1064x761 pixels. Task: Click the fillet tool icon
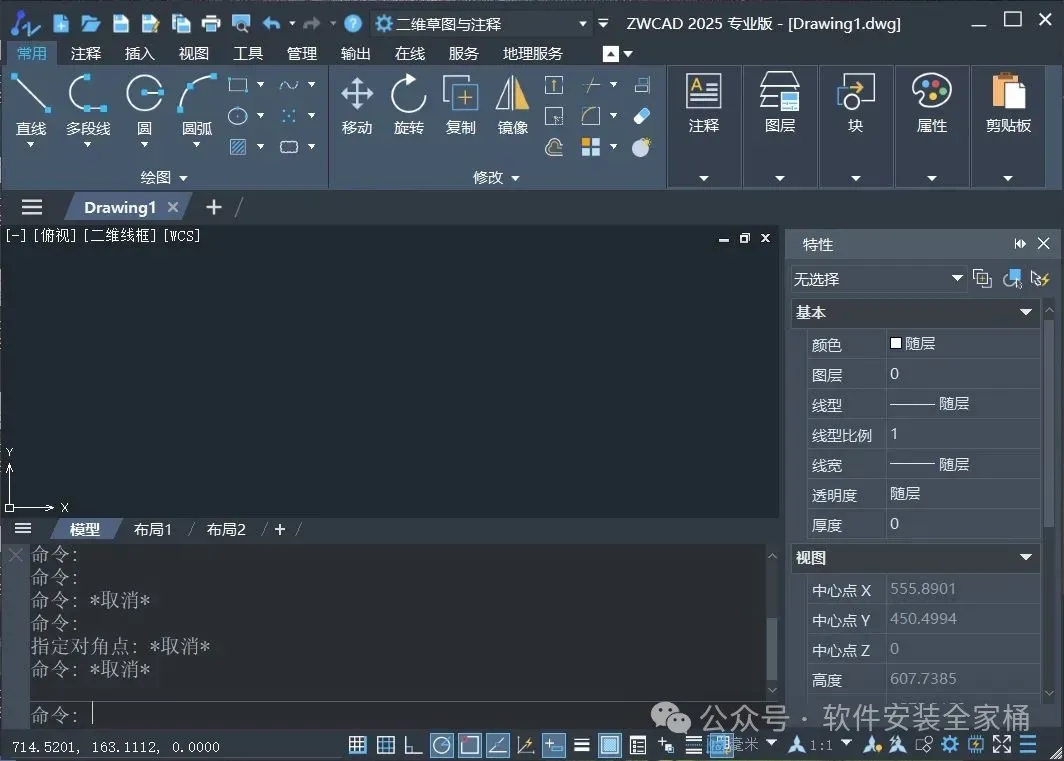pos(591,116)
